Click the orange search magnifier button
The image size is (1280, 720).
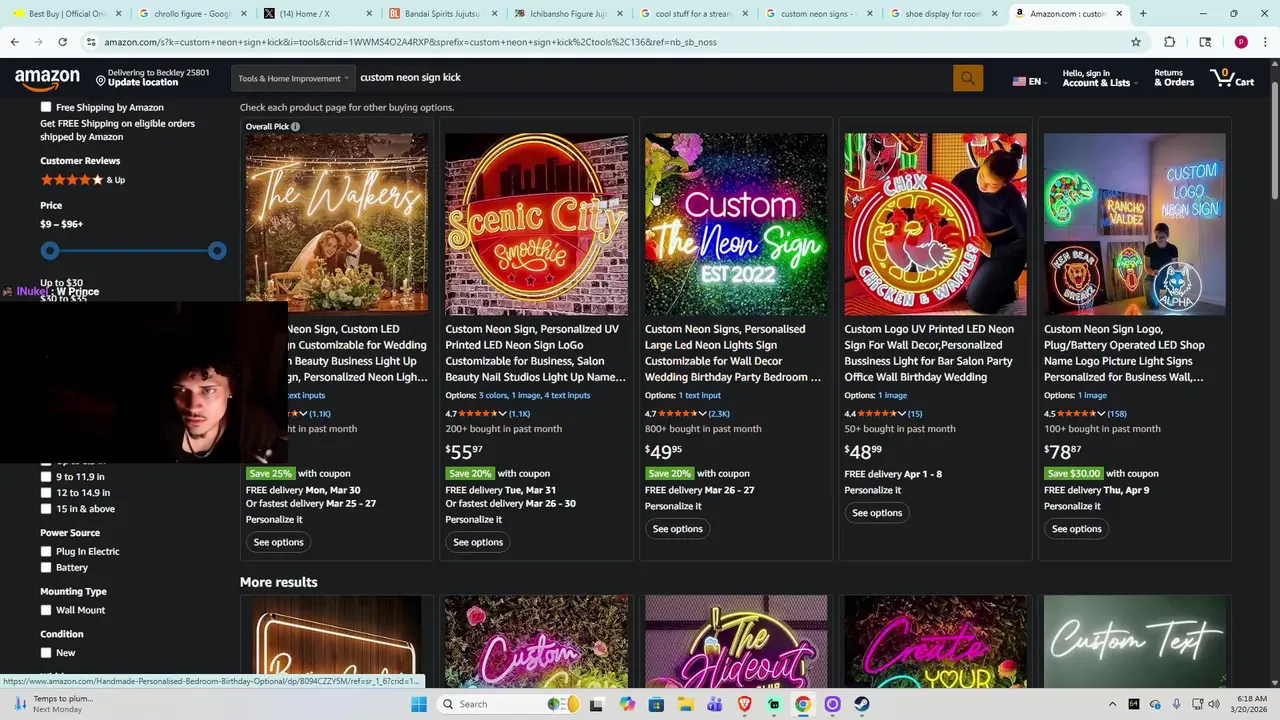pos(967,78)
